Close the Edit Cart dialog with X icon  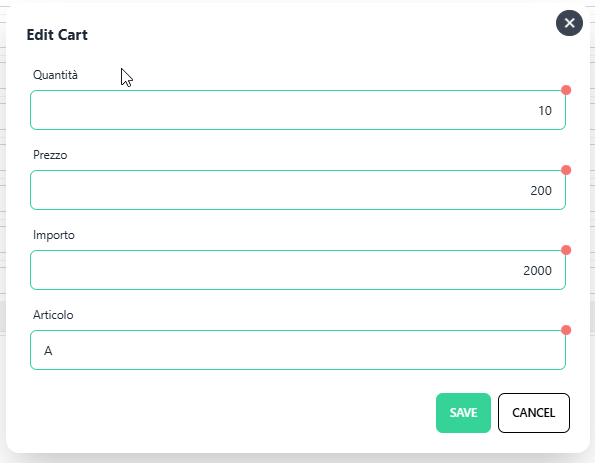tap(569, 23)
